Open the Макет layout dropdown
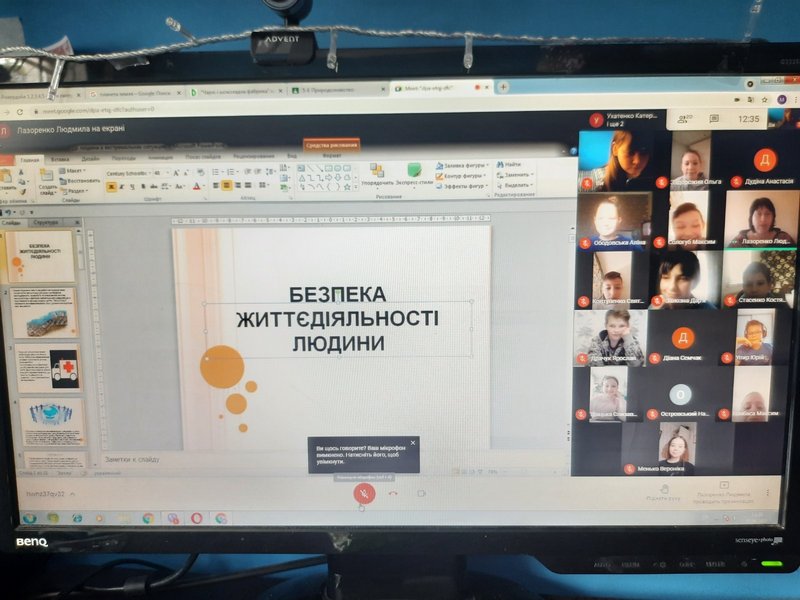800x600 pixels. (72, 170)
